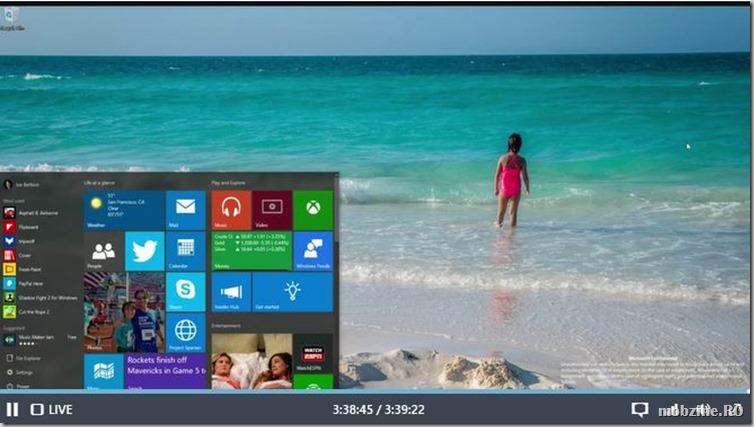Open the Get started lightbulb tile
Viewport: 754px width, 427px height.
pos(293,292)
